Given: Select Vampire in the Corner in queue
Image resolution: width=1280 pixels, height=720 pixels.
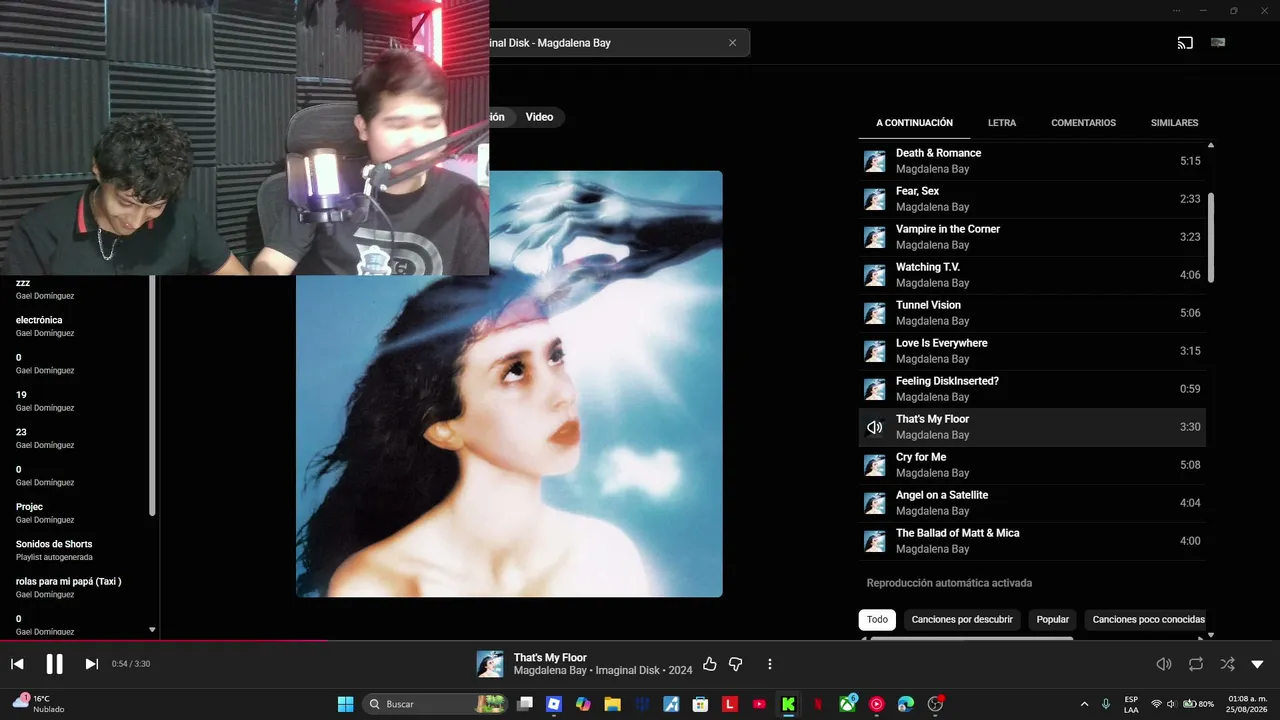Looking at the screenshot, I should (x=1032, y=237).
